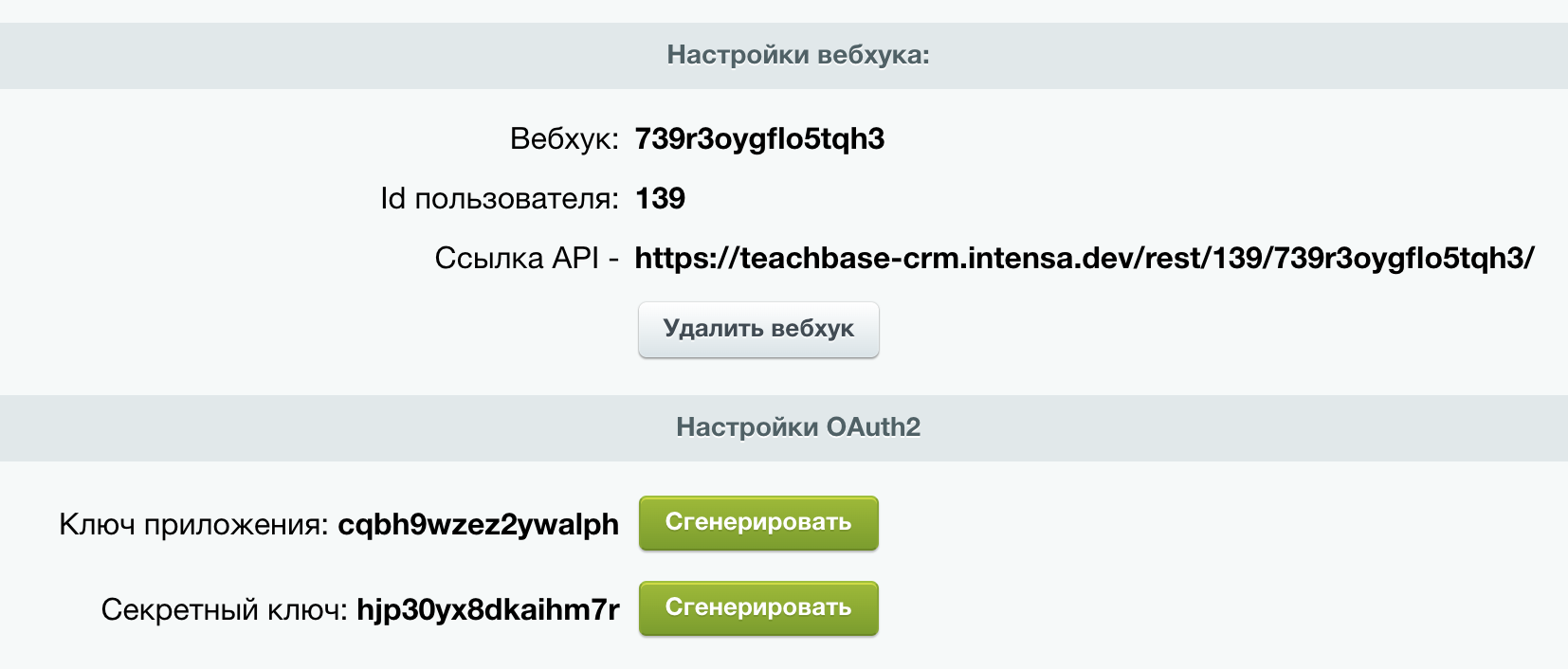1568x669 pixels.
Task: Select the webhook code 739r3oygflo5tqh3 beside Вебхук
Action: point(759,139)
